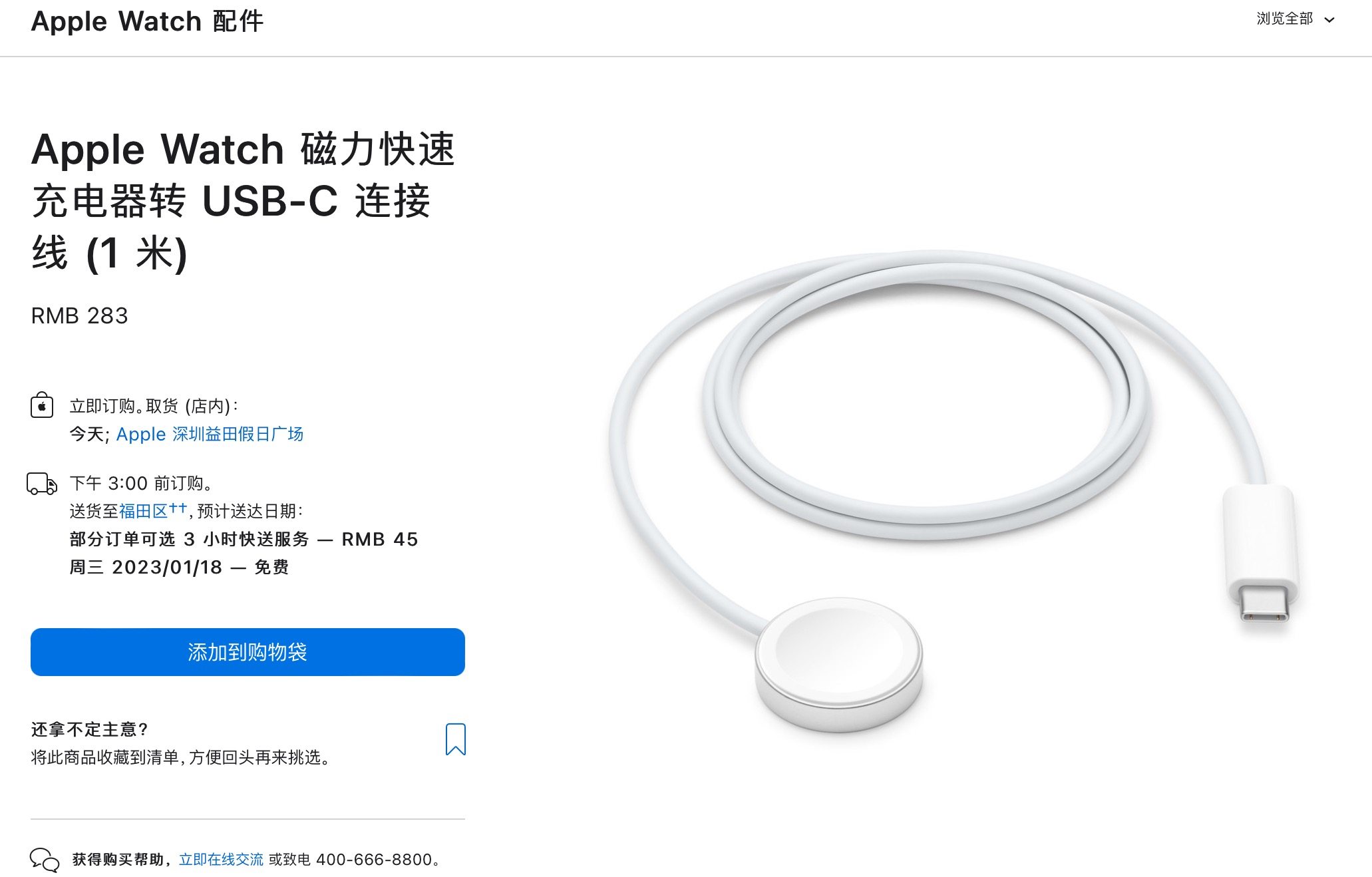This screenshot has height=877, width=1372.
Task: Click the 还拿不定主意? heading
Action: point(90,730)
